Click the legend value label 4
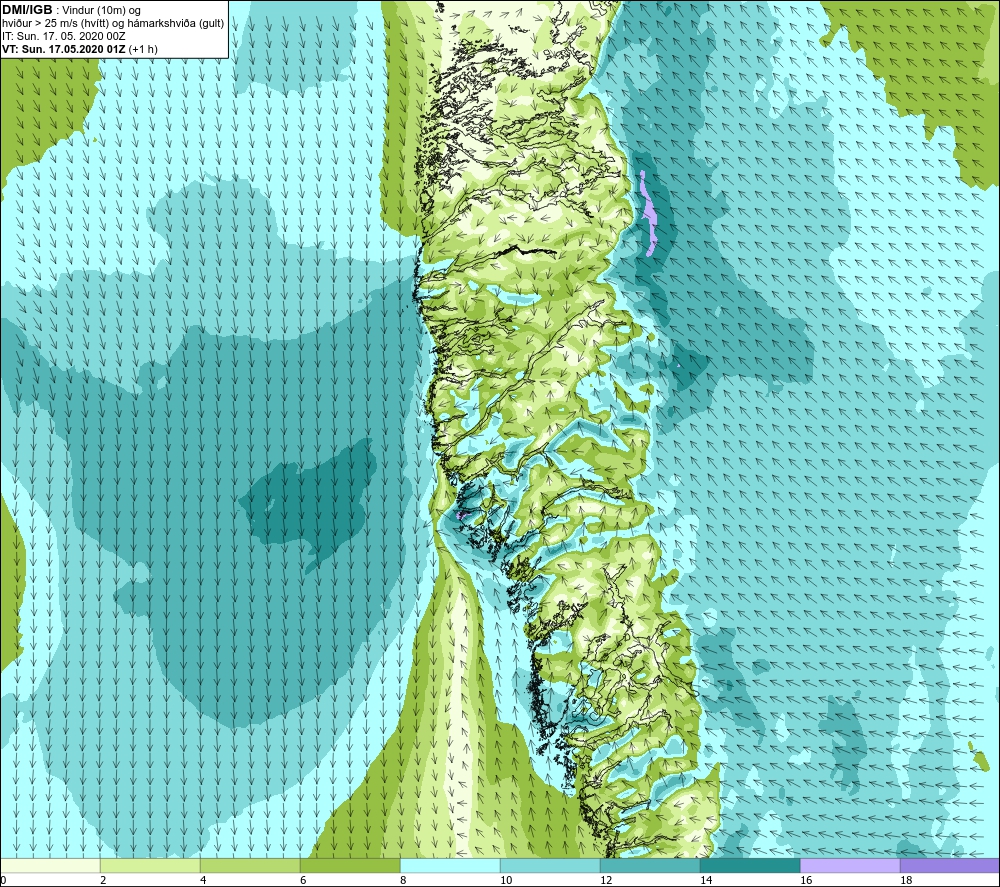This screenshot has width=1000, height=887. point(203,880)
